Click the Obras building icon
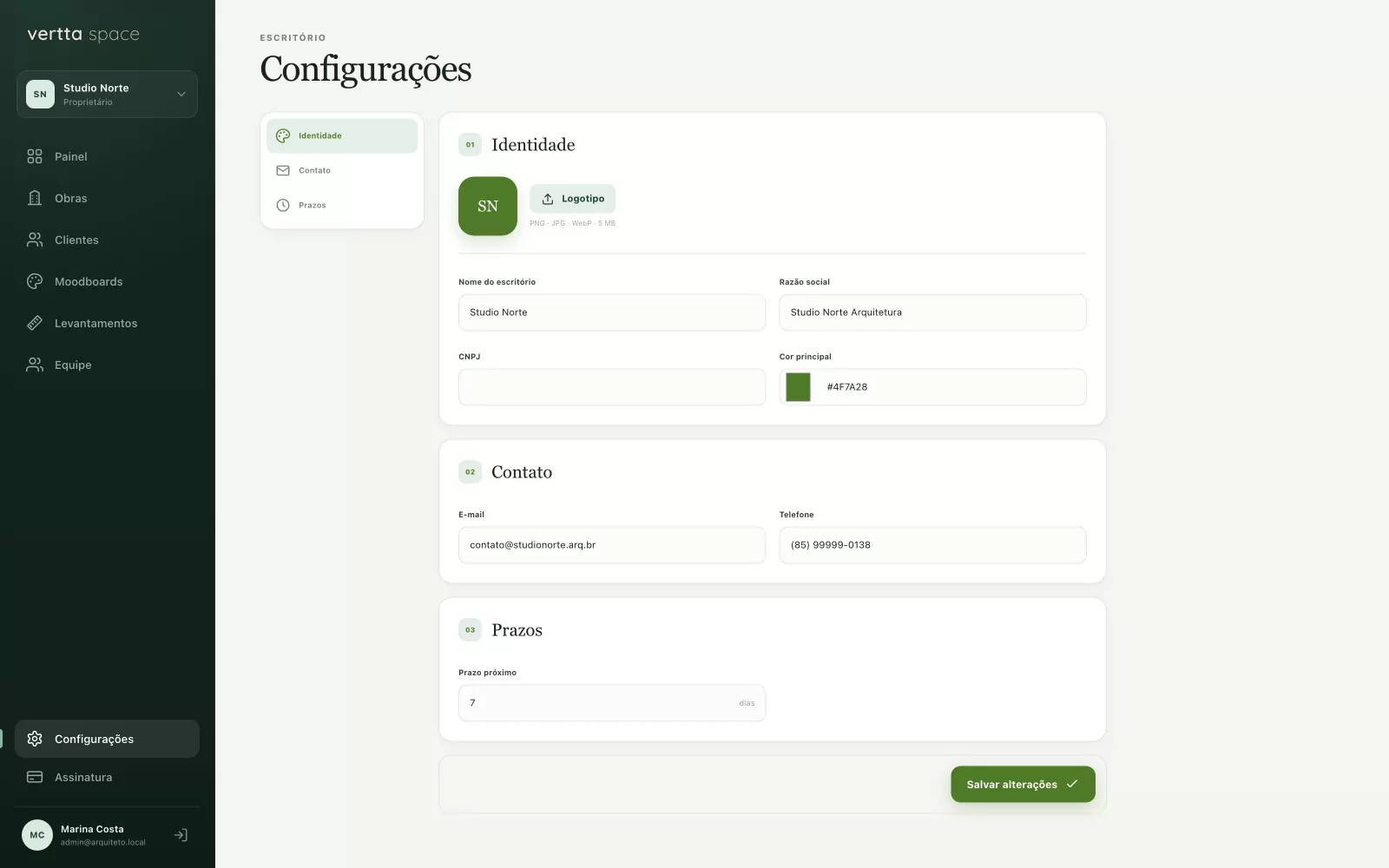Viewport: 1389px width, 868px height. pos(35,198)
